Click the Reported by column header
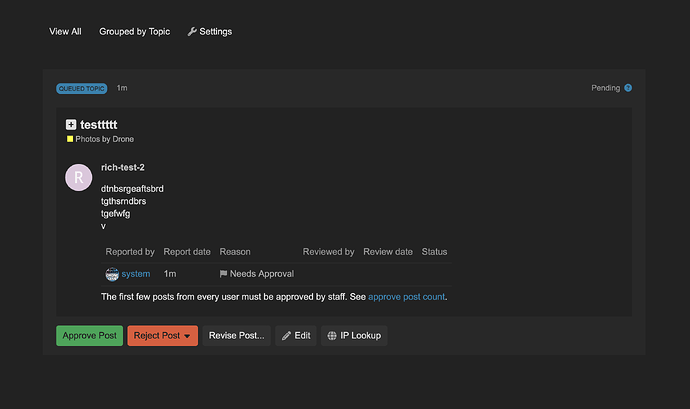690x409 pixels. coord(130,252)
